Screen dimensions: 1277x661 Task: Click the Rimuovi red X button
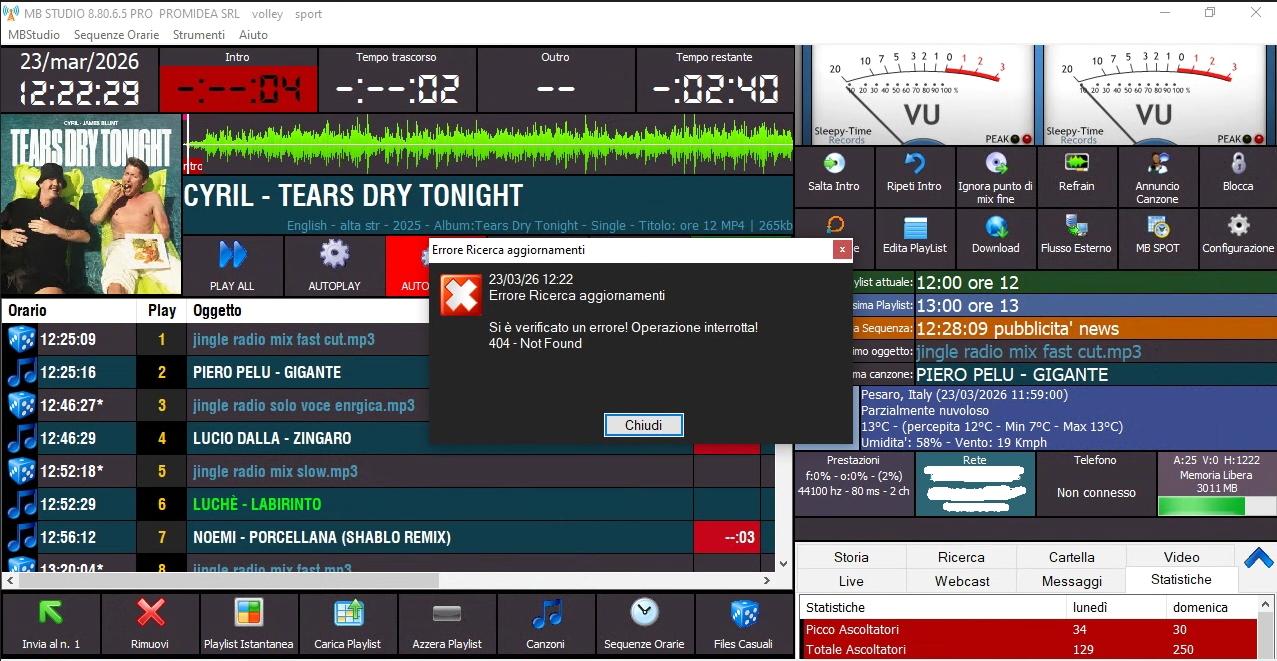click(150, 622)
